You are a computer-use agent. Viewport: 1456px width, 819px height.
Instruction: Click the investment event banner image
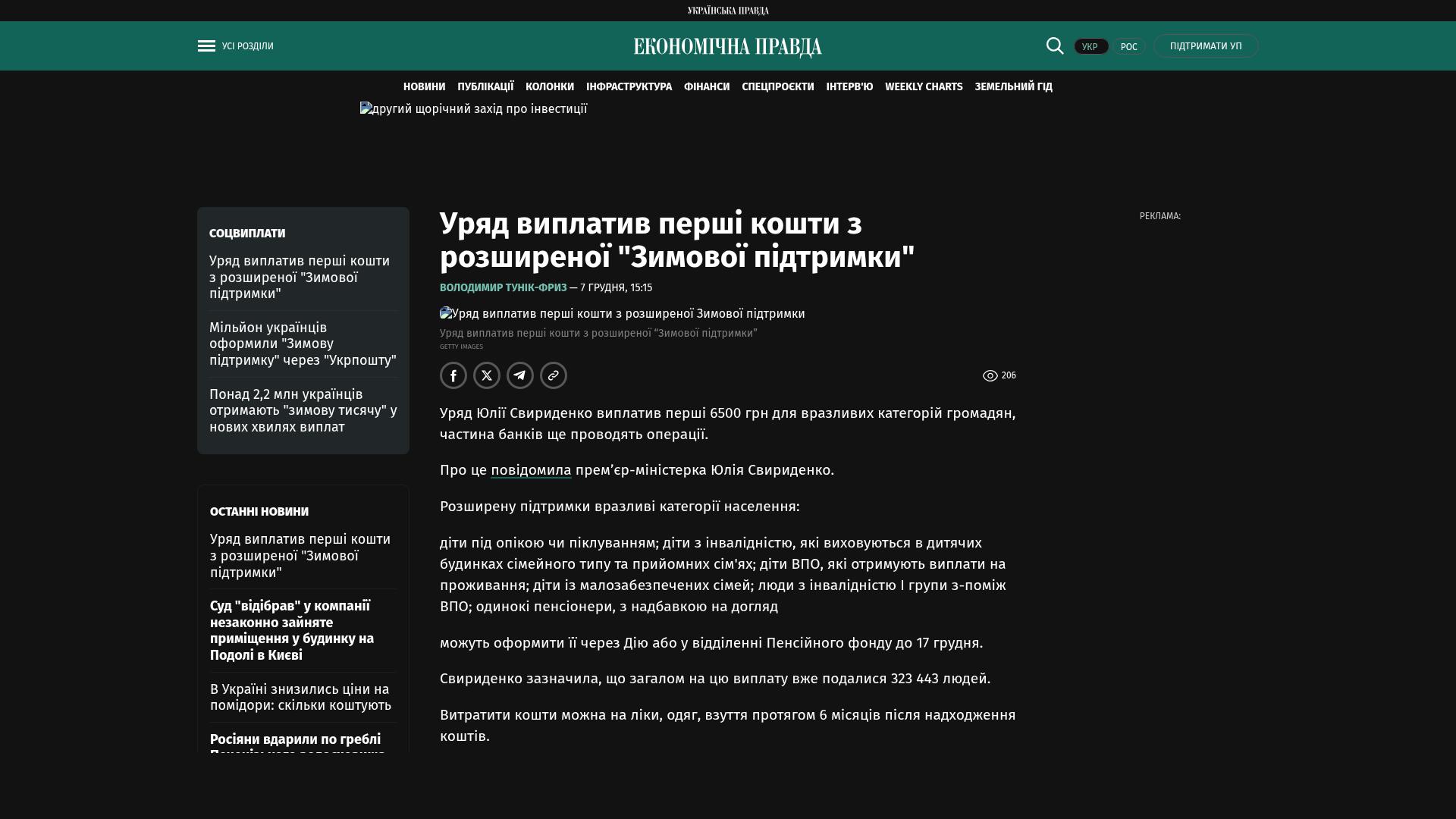coord(474,109)
